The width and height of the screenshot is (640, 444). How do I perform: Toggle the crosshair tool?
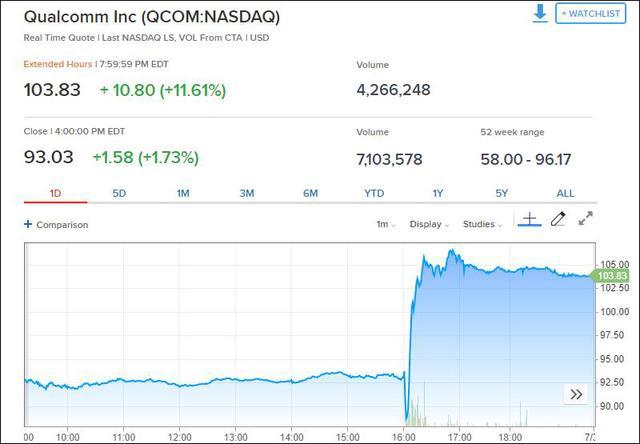(529, 219)
